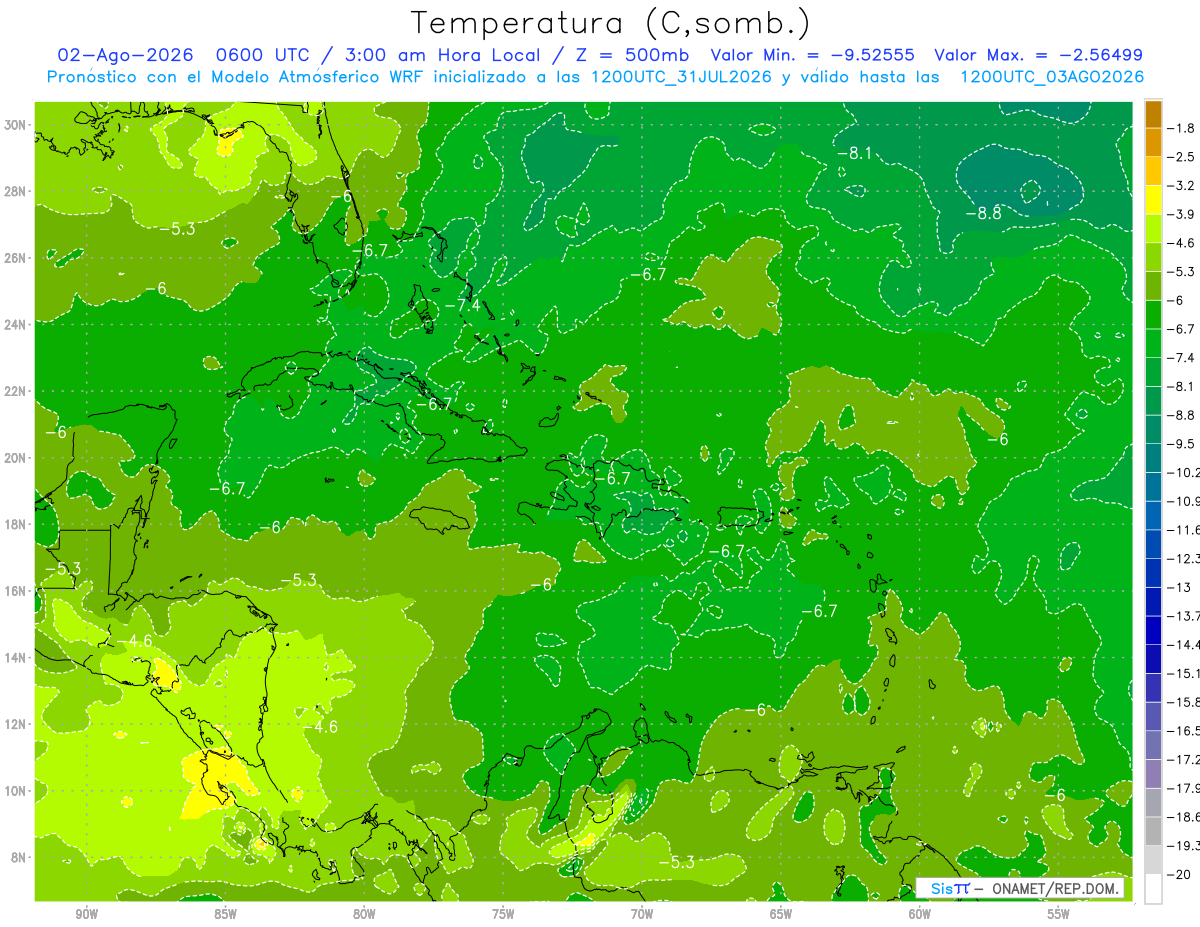Image resolution: width=1200 pixels, height=927 pixels.
Task: Click the yellow legend swatch between -3.2 and -3.9
Action: 1154,200
